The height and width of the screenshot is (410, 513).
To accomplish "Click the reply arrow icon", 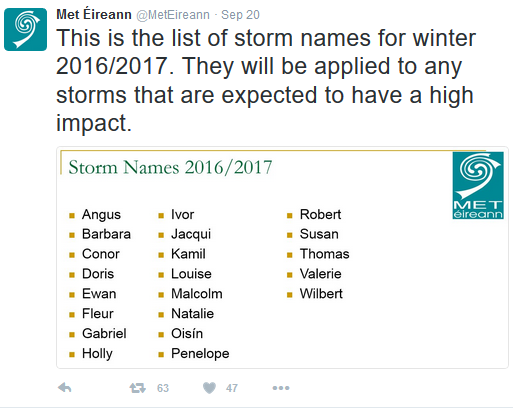I will (65, 388).
